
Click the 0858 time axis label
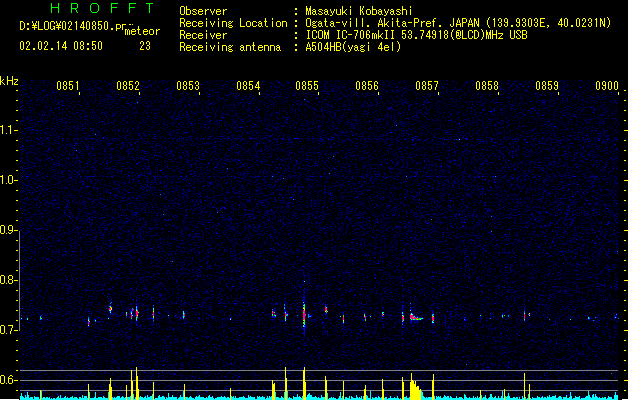click(487, 86)
